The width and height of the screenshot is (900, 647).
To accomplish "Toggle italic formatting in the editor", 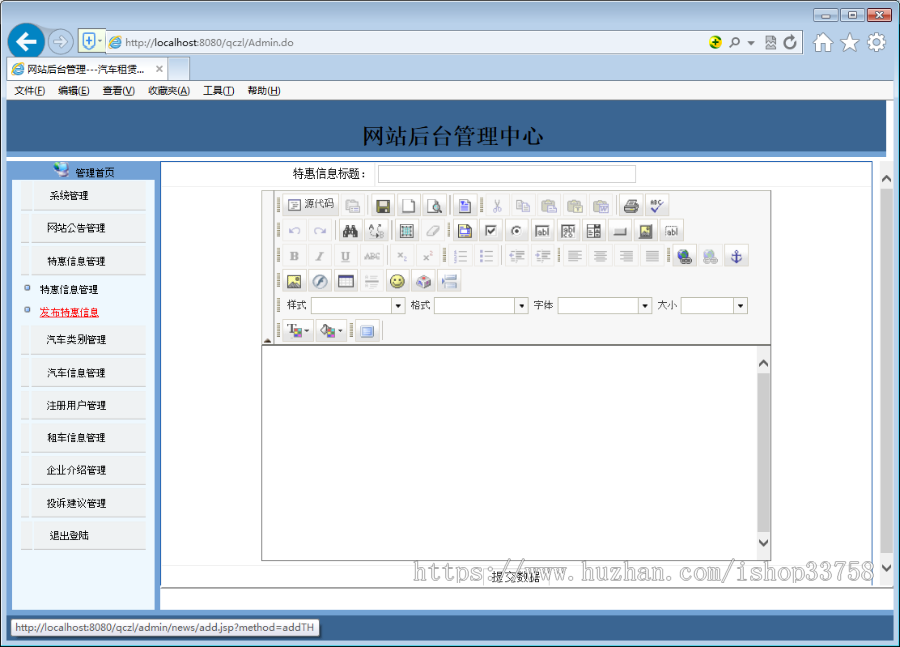I will click(x=319, y=256).
